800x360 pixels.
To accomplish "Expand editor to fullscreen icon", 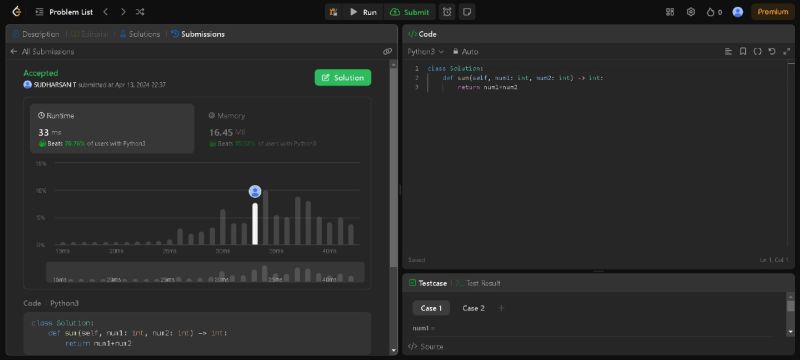I will [x=786, y=52].
